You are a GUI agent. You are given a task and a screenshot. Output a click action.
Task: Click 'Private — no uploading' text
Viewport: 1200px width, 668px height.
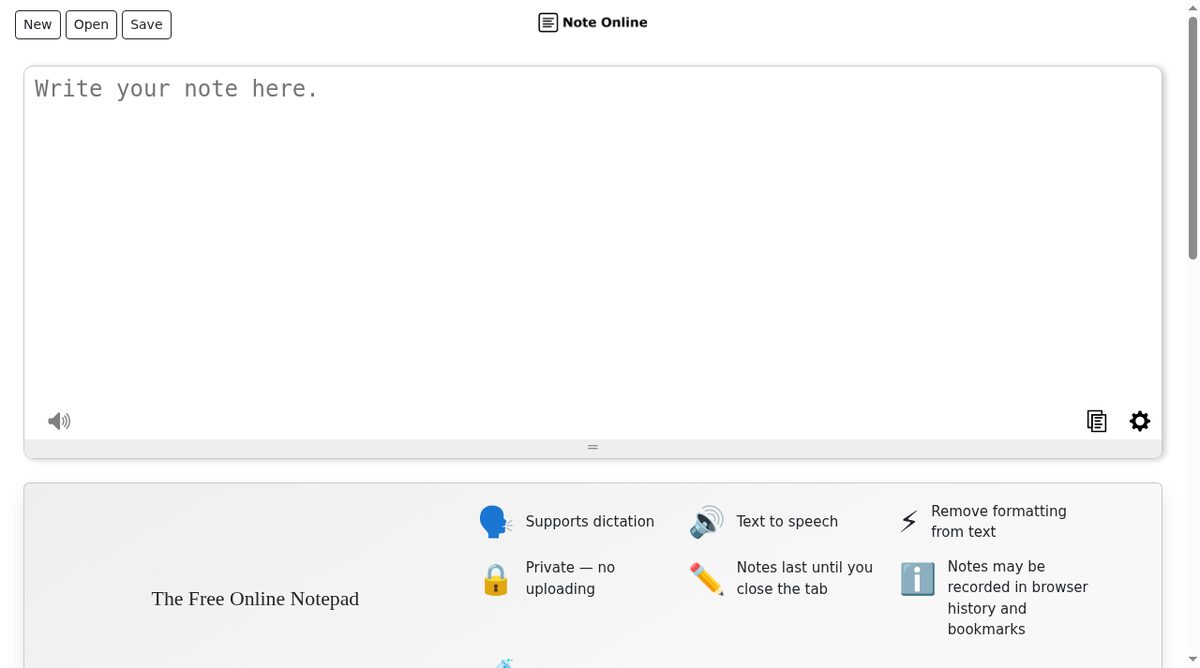coord(570,578)
